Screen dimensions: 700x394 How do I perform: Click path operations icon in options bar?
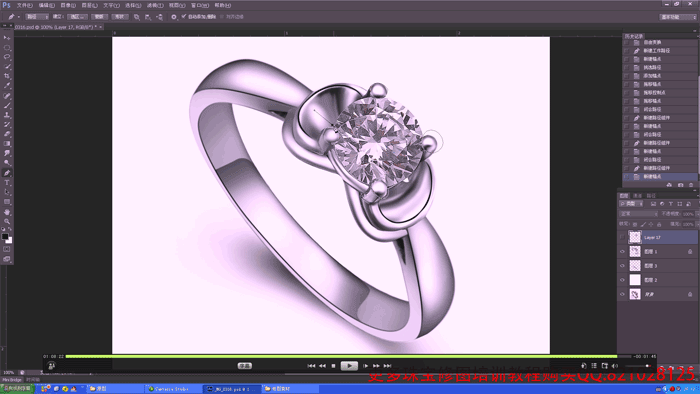tap(137, 17)
